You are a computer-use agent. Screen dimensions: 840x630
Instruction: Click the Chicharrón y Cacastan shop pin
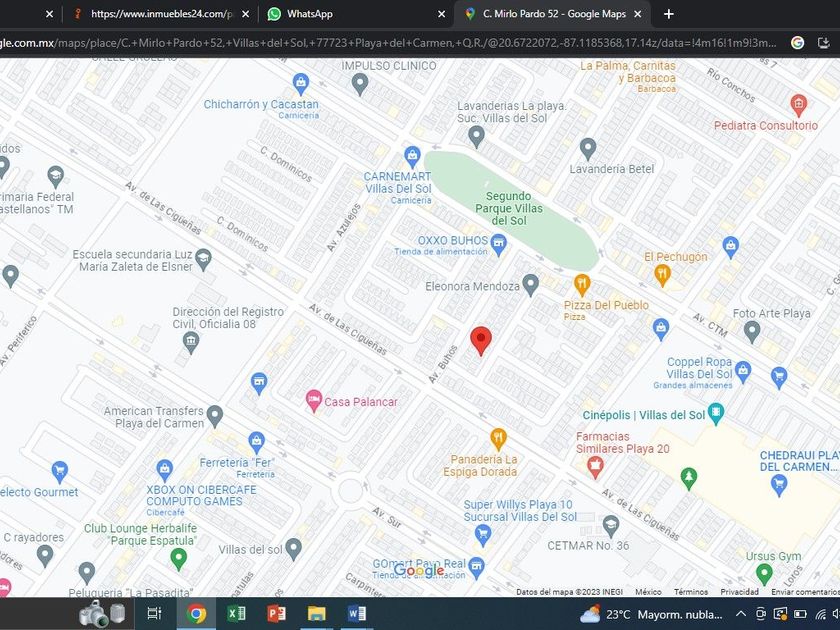pos(301,84)
